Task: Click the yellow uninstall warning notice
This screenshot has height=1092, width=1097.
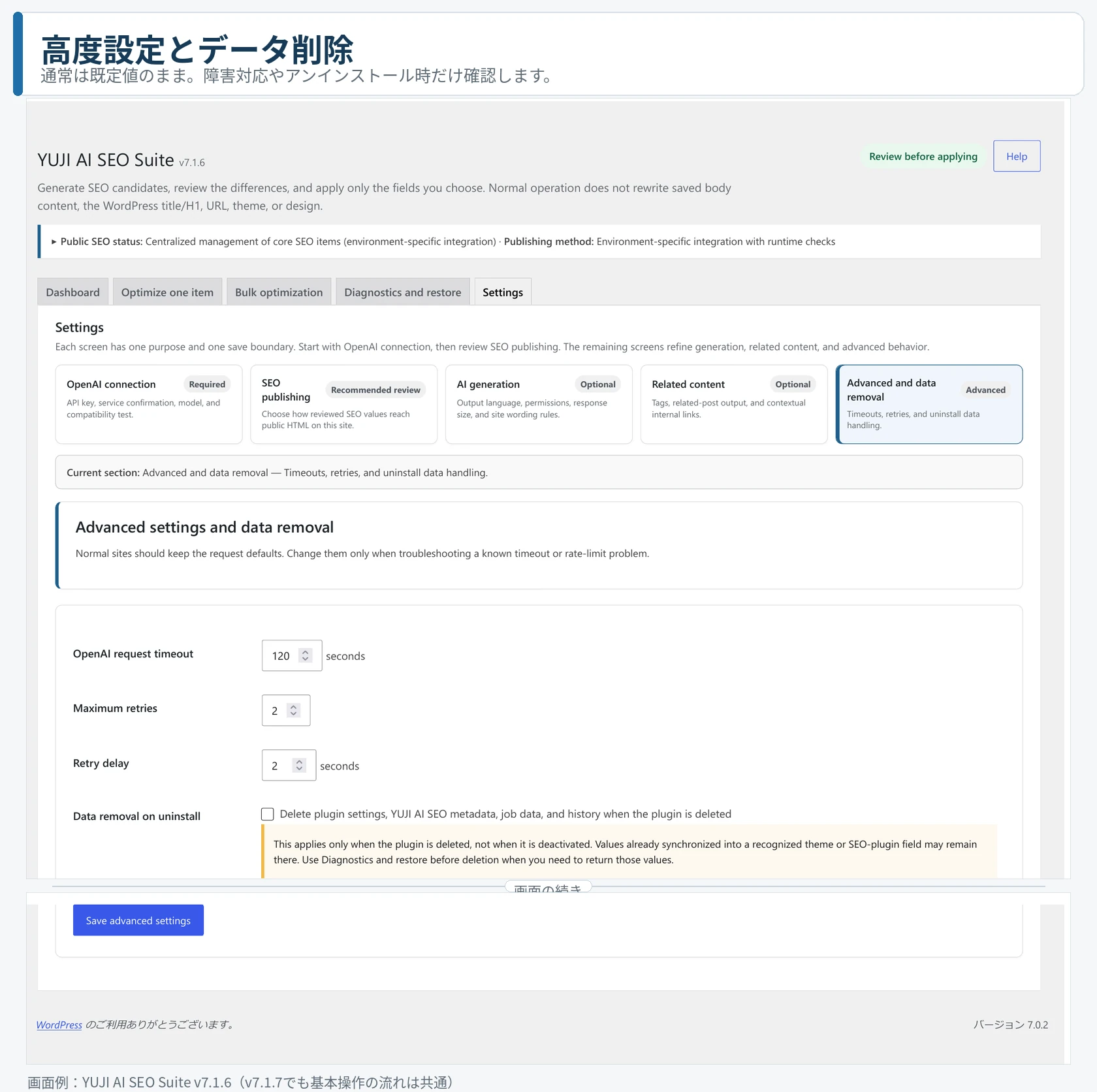Action: (x=629, y=852)
